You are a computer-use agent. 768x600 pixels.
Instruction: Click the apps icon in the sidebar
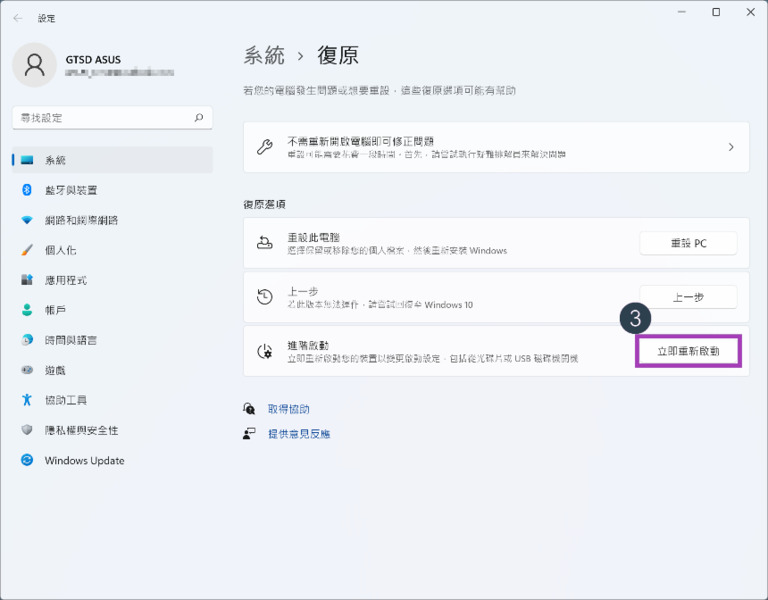coord(27,280)
